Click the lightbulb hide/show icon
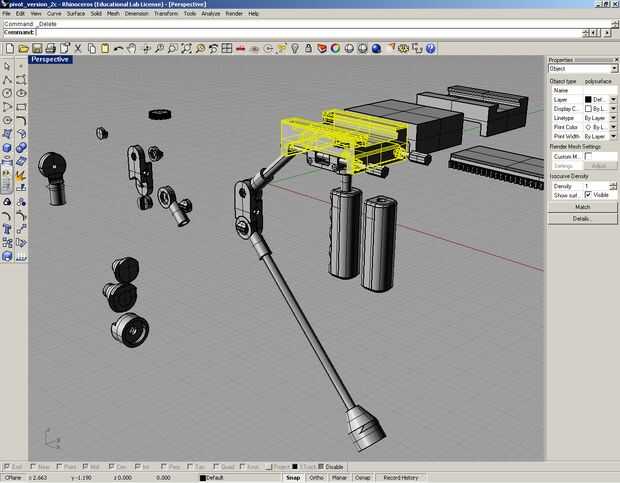Viewport: 620px width, 483px height. [295, 48]
